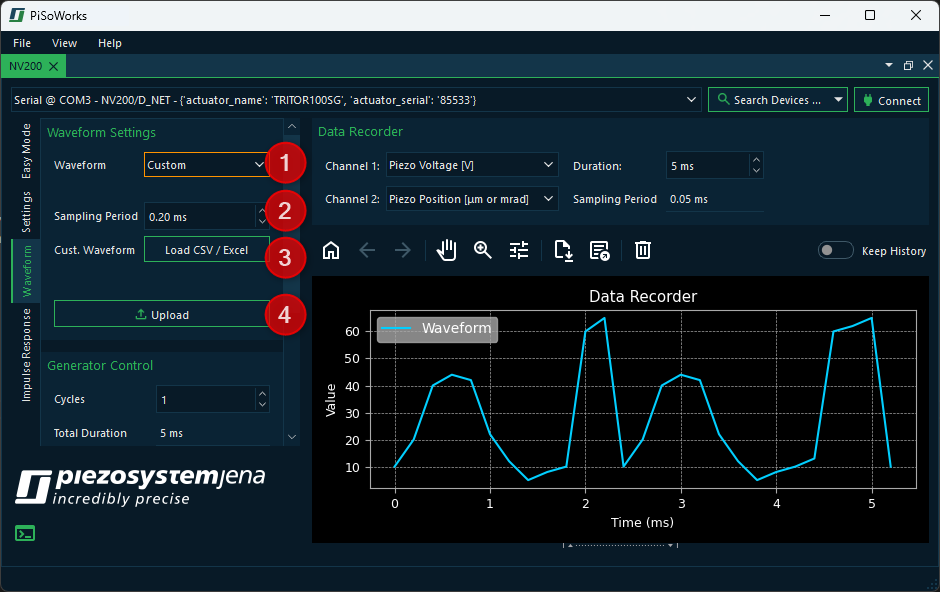Reset plot view with the home icon

click(331, 250)
